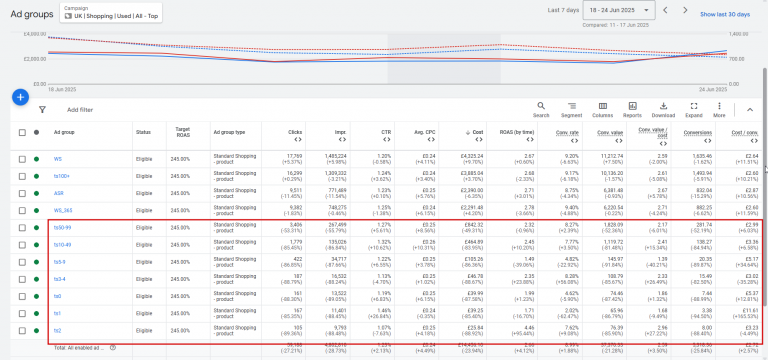
Task: Tick checkbox for WS row
Action: pyautogui.click(x=22, y=159)
